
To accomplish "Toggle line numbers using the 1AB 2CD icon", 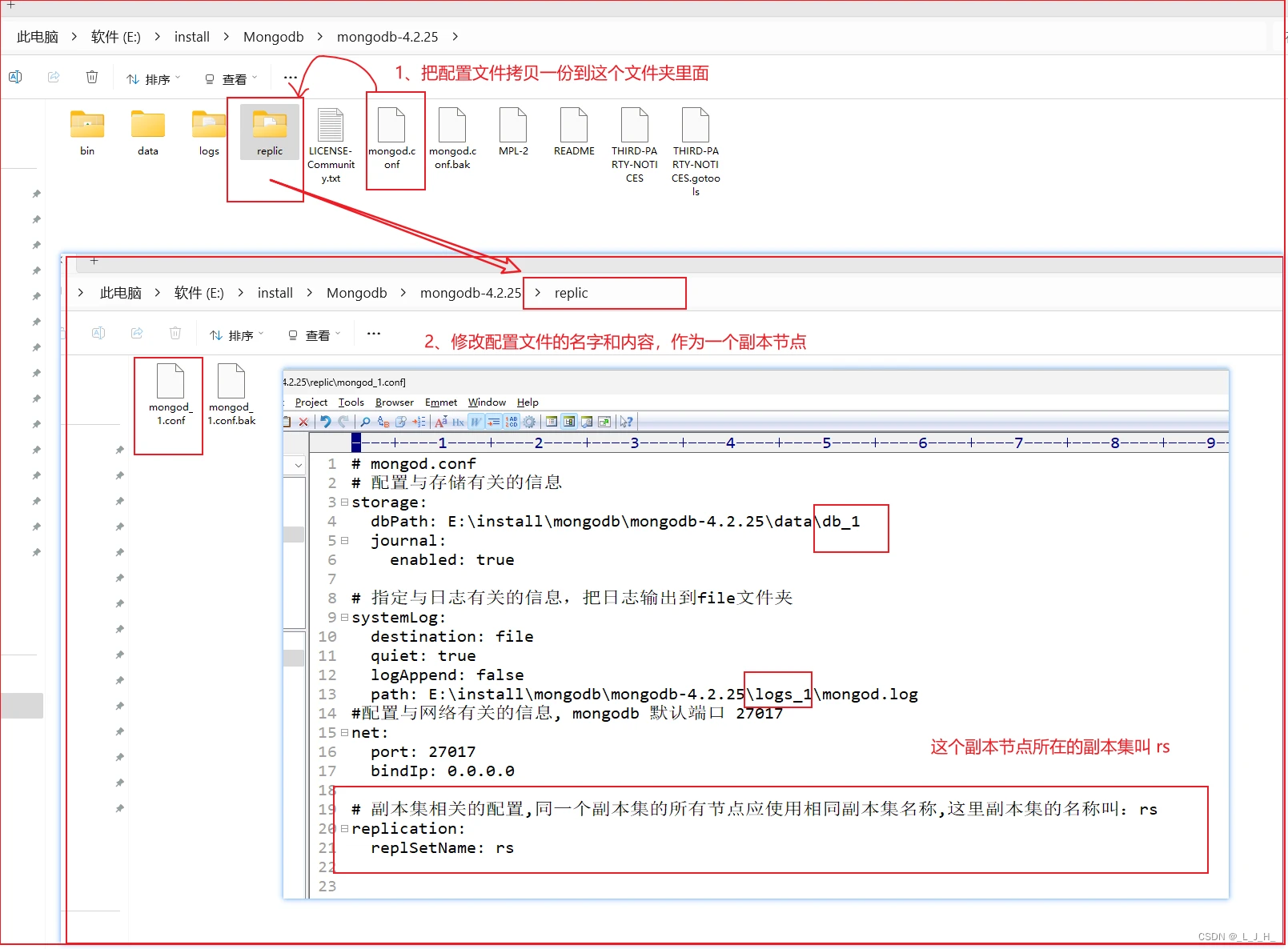I will click(512, 422).
